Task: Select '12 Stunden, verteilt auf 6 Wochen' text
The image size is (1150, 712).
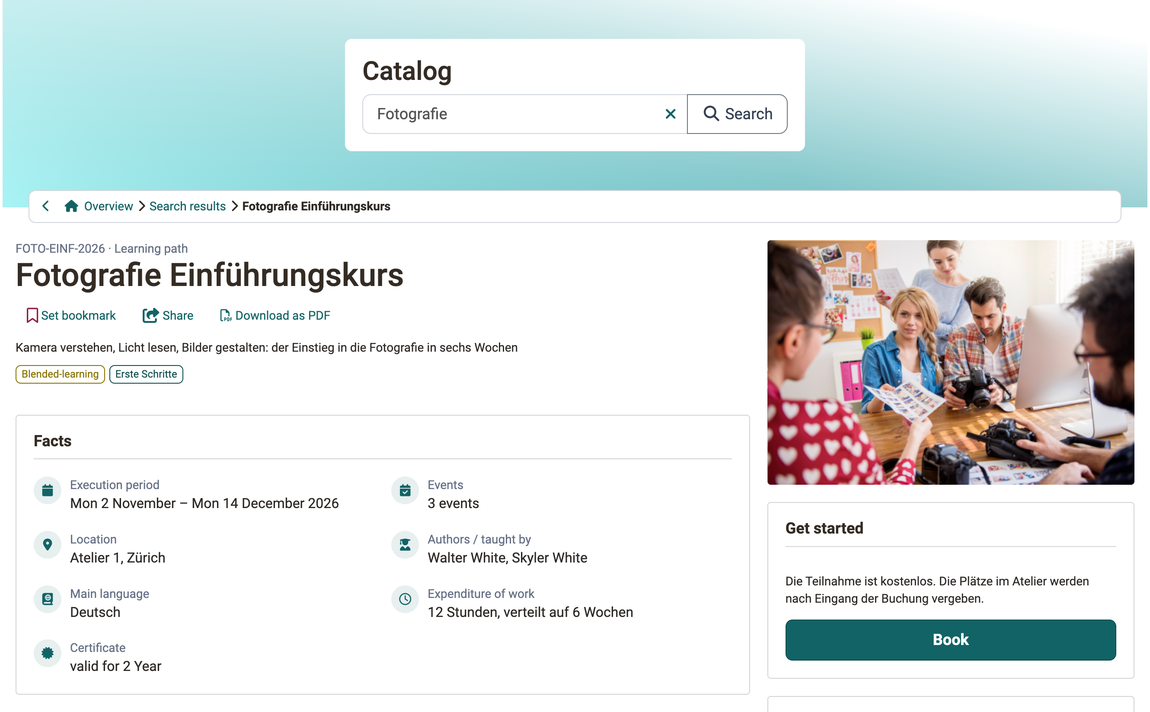Action: click(530, 612)
